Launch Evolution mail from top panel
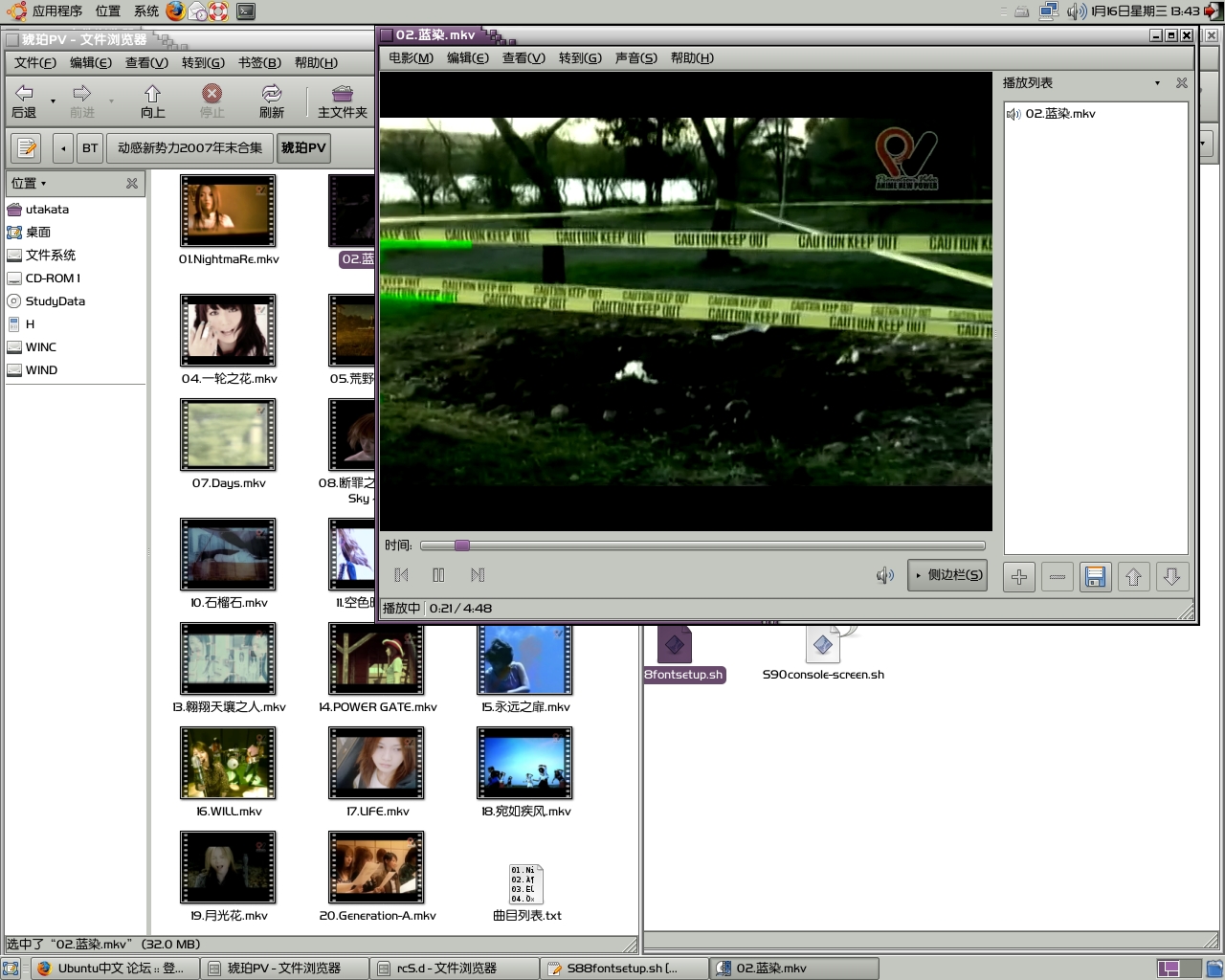Image resolution: width=1225 pixels, height=980 pixels. (x=197, y=11)
